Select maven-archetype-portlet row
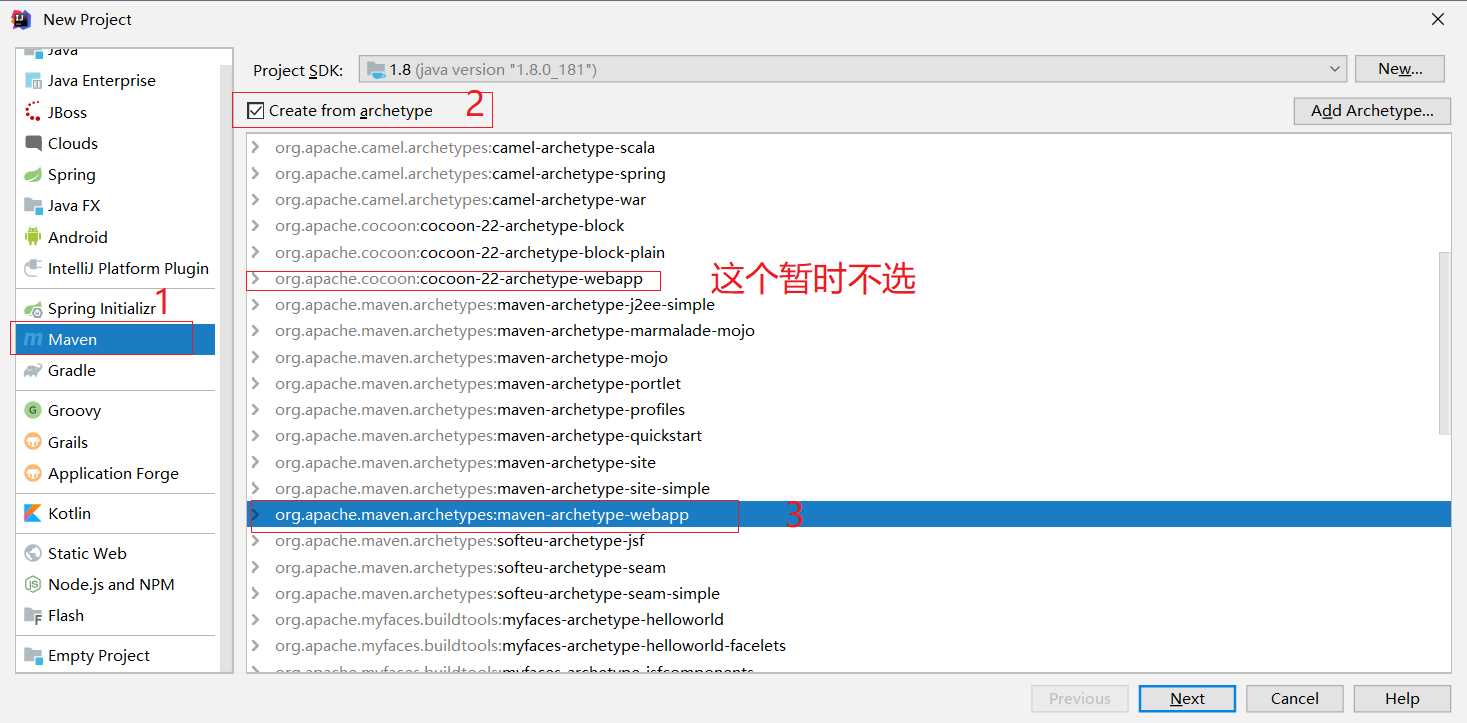This screenshot has width=1467, height=723. tap(848, 383)
